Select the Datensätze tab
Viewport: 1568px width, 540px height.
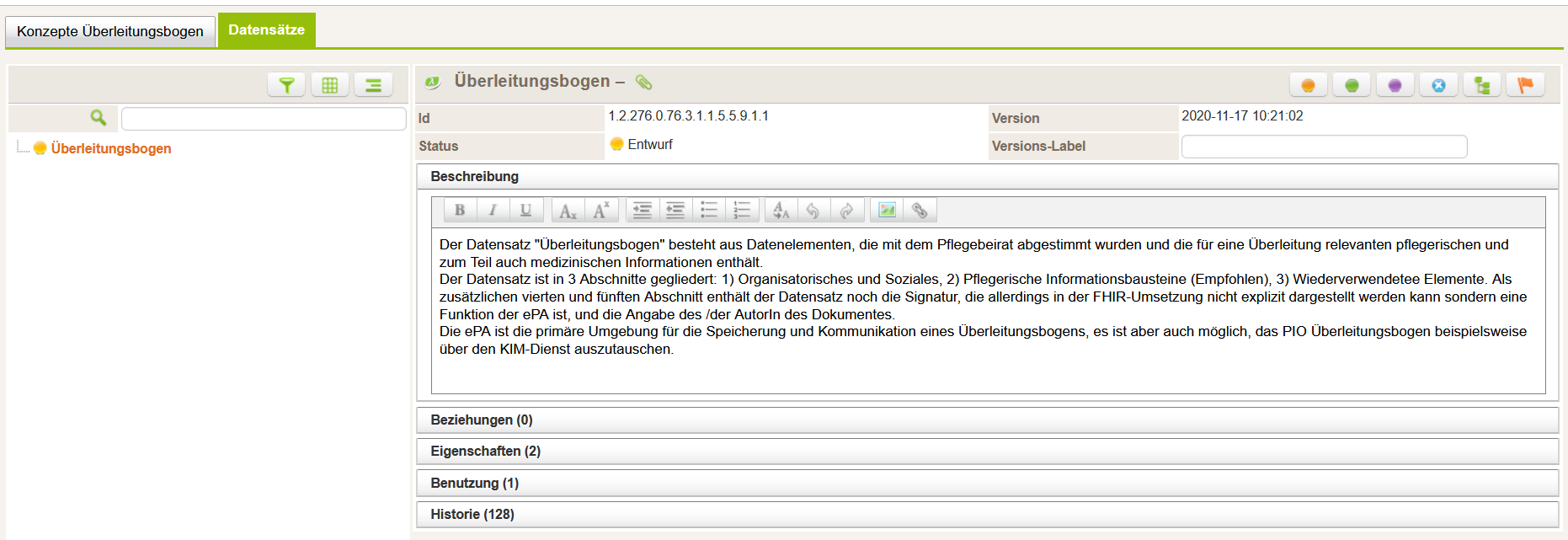(x=266, y=29)
